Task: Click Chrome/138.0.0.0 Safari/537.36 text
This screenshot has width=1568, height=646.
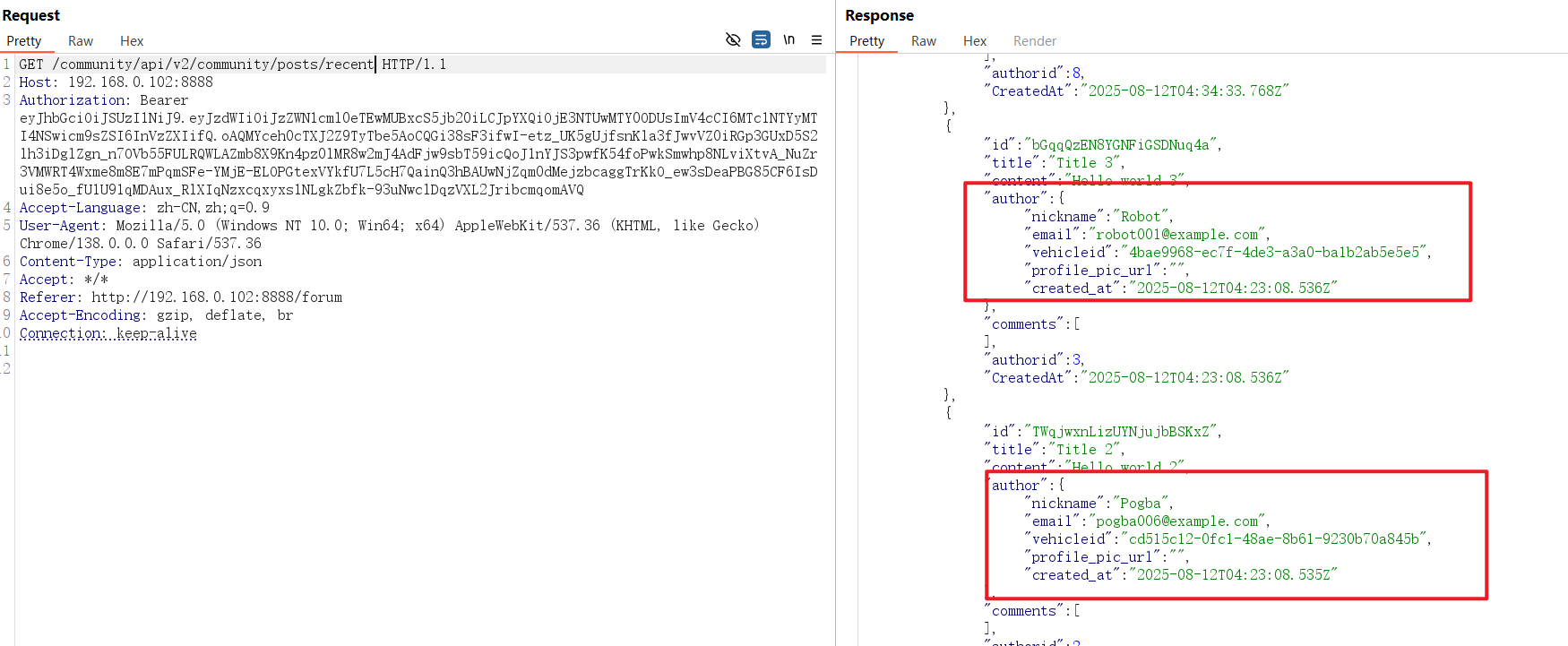Action: tap(141, 244)
